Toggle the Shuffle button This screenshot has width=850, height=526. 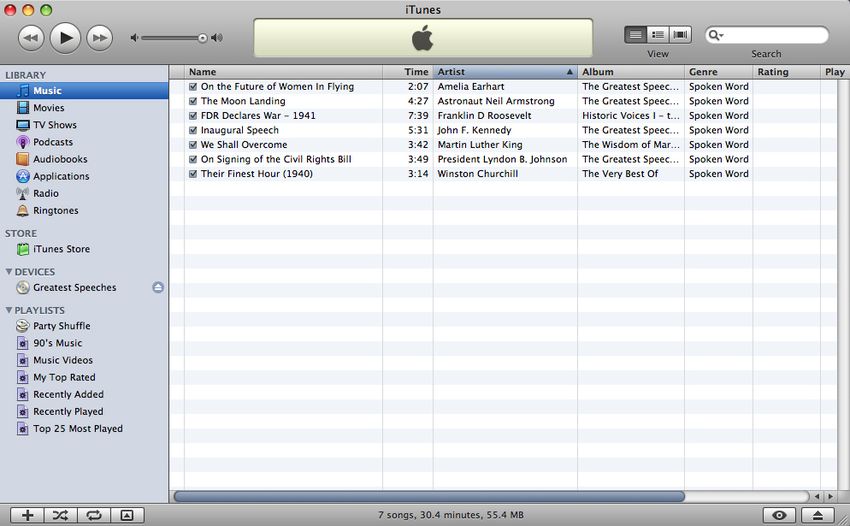tap(61, 515)
